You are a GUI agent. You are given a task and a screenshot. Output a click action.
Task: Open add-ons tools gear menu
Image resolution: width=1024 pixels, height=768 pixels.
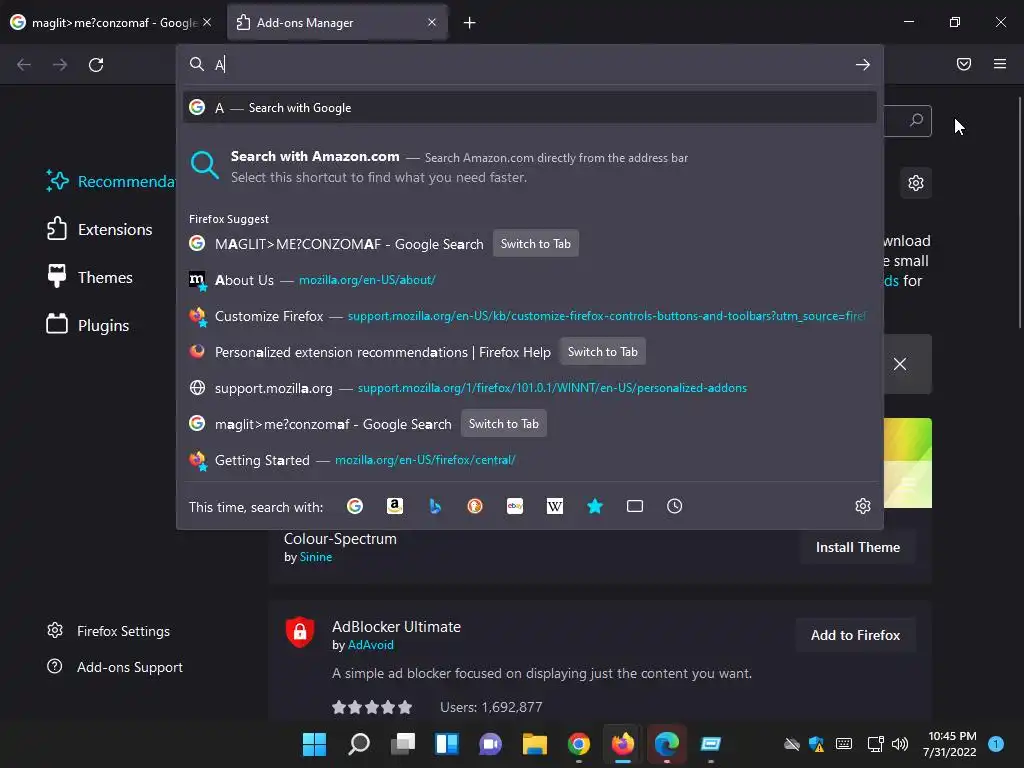916,183
